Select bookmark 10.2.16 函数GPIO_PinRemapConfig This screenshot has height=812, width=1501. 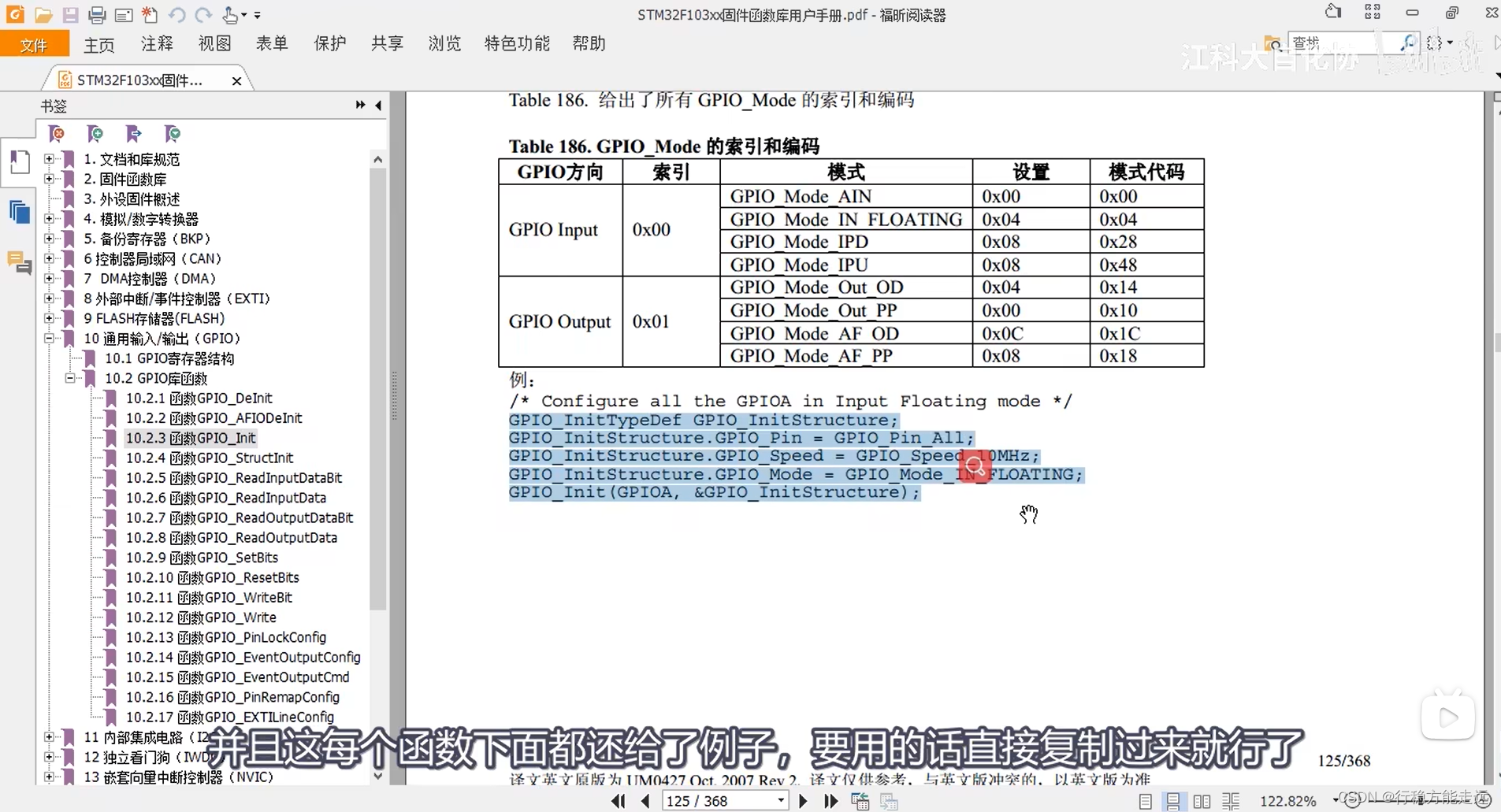tap(232, 697)
